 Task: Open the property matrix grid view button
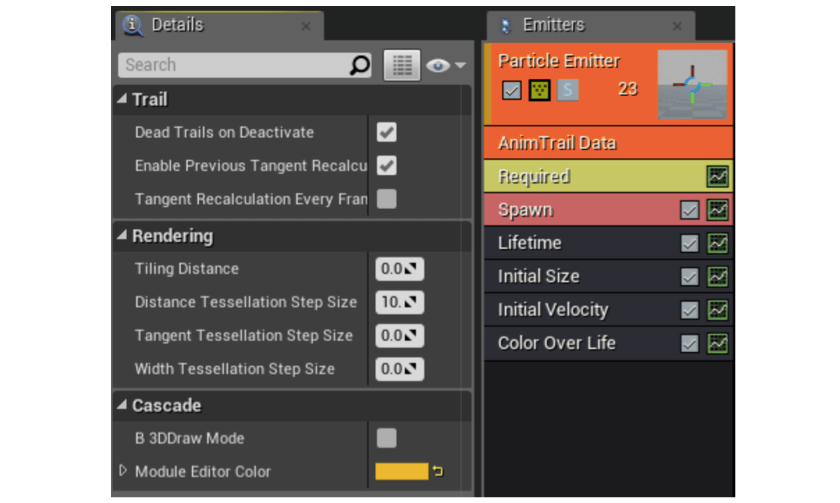pos(402,66)
